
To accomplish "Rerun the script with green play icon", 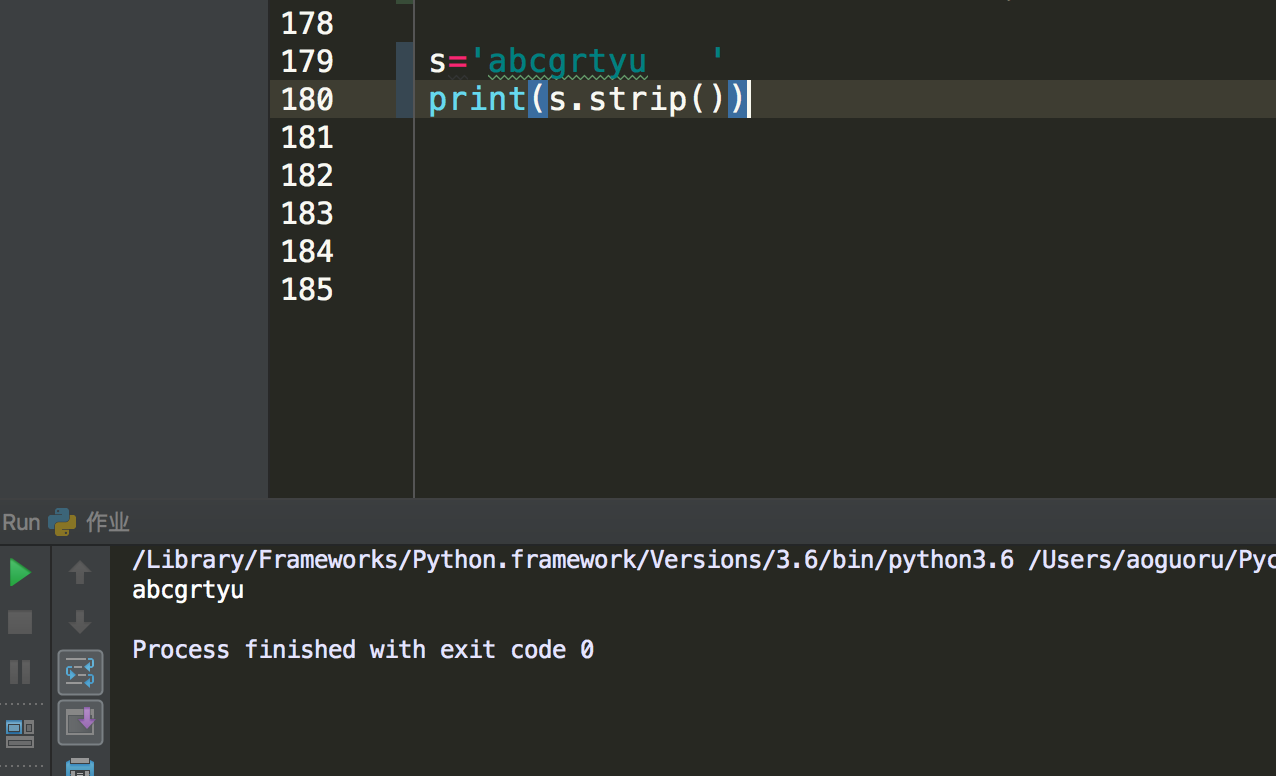I will pyautogui.click(x=20, y=573).
